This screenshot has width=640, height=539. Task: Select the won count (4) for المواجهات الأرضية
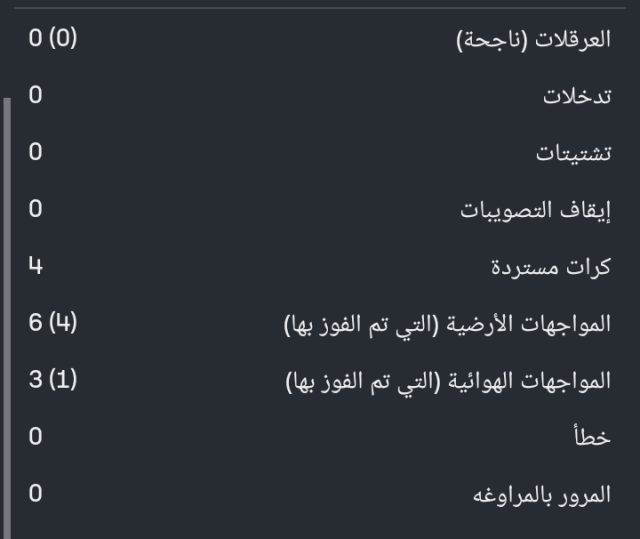point(62,323)
